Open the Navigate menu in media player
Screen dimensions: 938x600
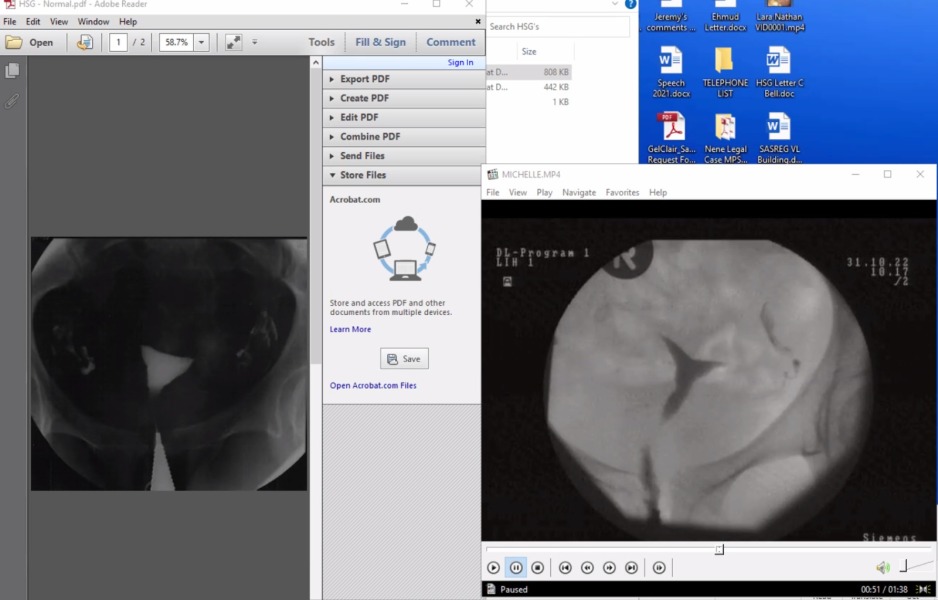tap(579, 191)
